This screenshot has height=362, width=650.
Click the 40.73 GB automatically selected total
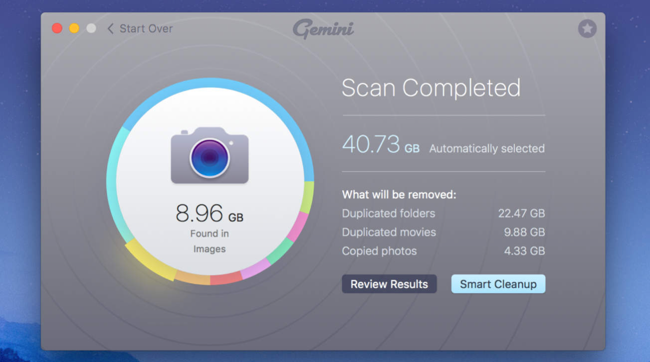[443, 144]
